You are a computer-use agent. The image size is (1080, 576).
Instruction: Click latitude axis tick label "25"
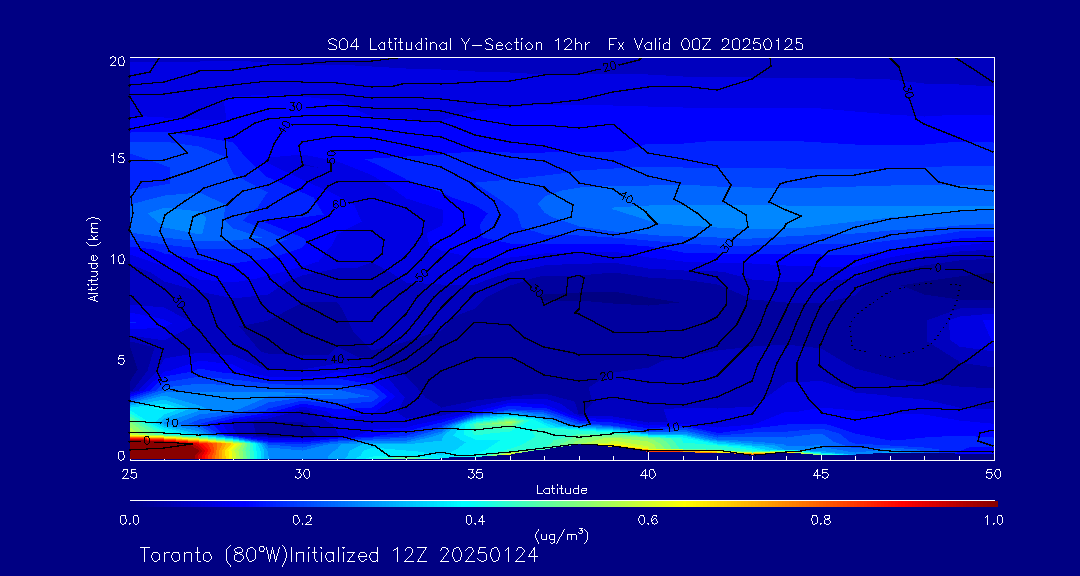pos(128,473)
